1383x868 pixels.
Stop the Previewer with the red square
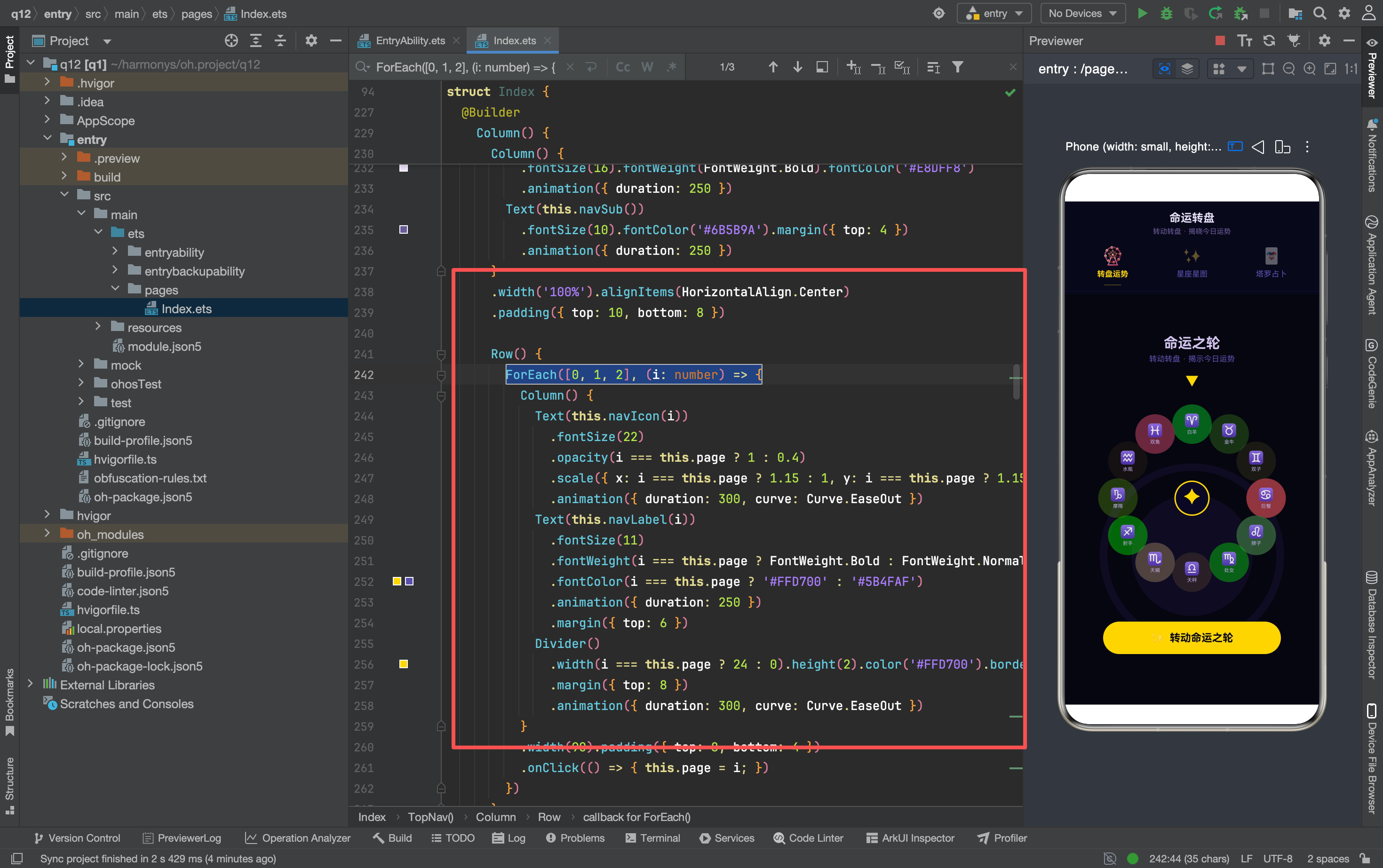(1220, 41)
